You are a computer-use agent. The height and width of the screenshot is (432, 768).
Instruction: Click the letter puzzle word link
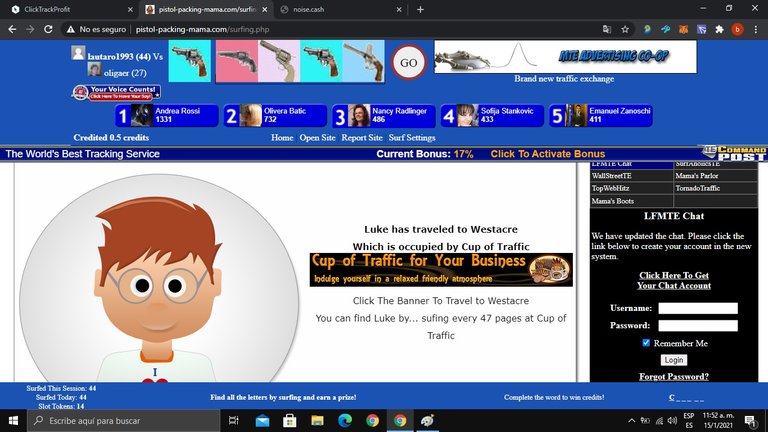tap(686, 397)
